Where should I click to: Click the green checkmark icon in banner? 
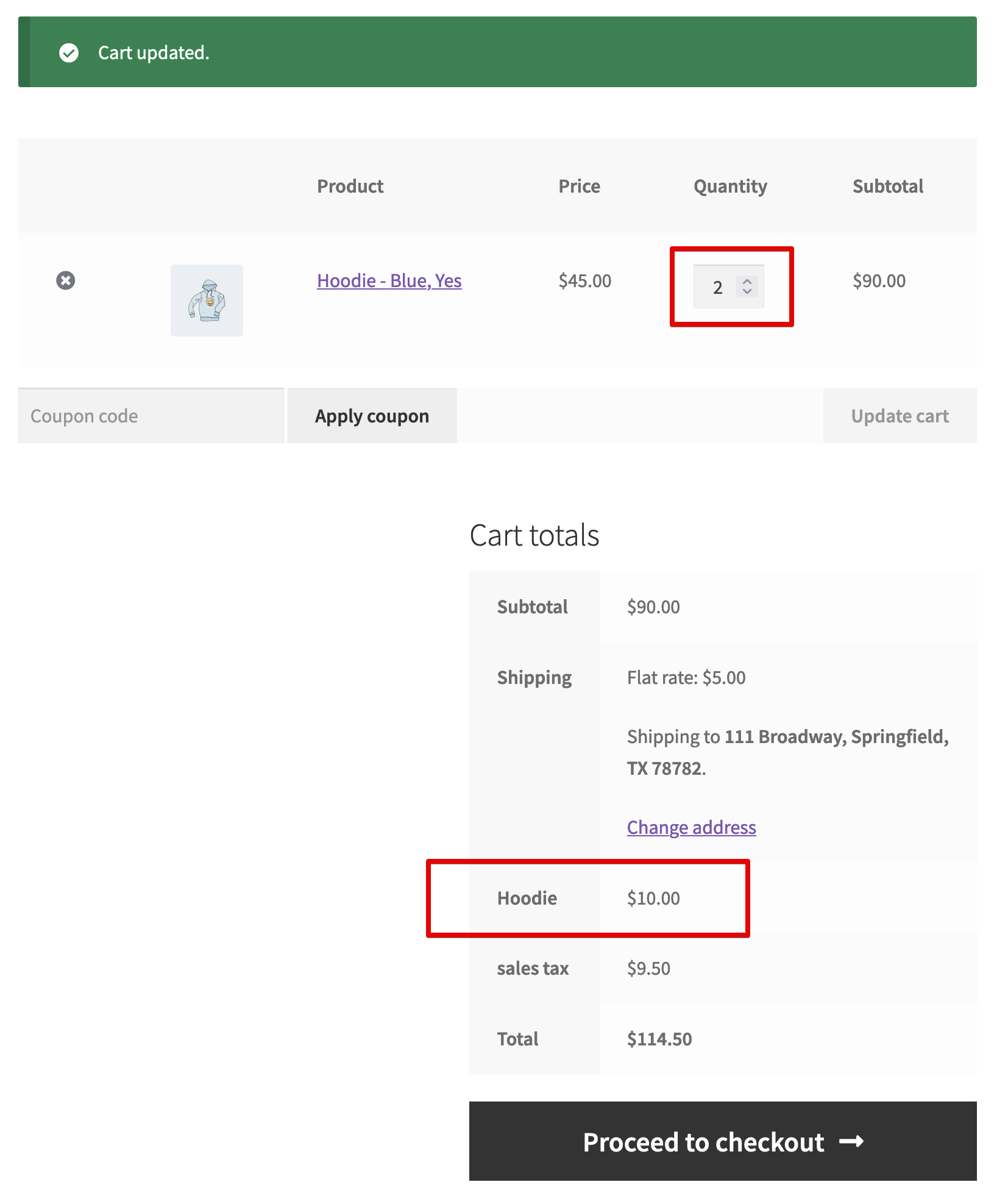[x=69, y=53]
